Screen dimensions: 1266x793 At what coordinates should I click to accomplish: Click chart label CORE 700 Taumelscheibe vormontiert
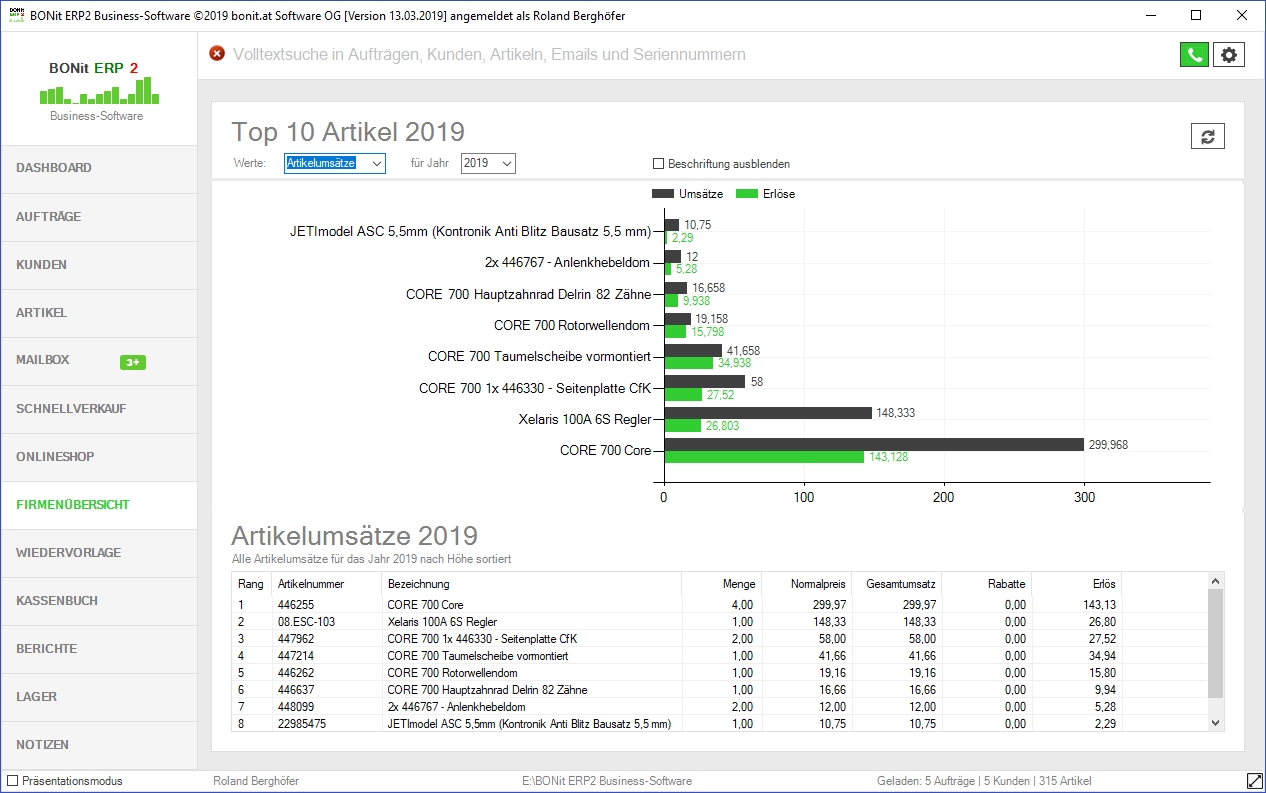tap(539, 357)
